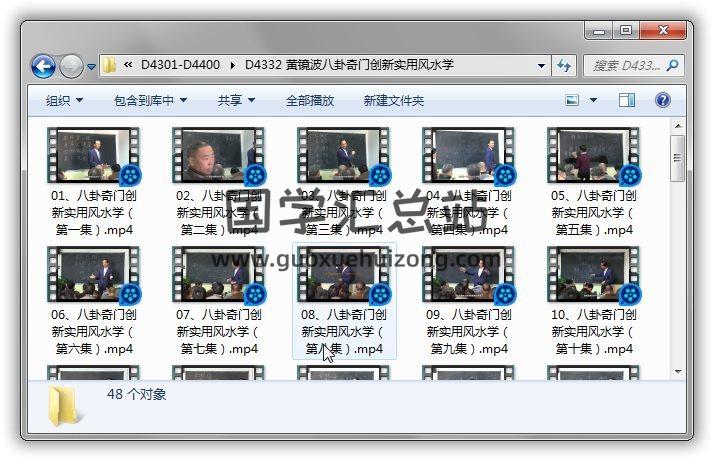
Task: Click the change view icon
Action: click(x=572, y=100)
